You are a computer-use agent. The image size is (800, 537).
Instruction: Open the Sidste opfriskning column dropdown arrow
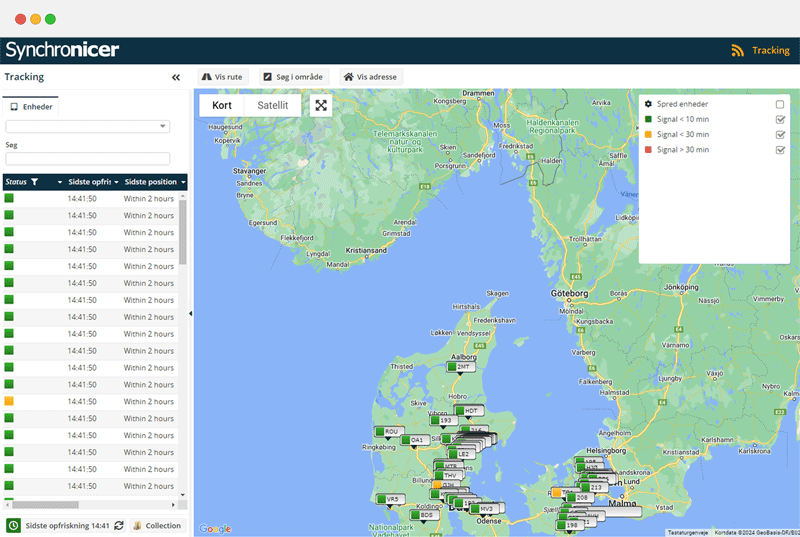[x=116, y=182]
